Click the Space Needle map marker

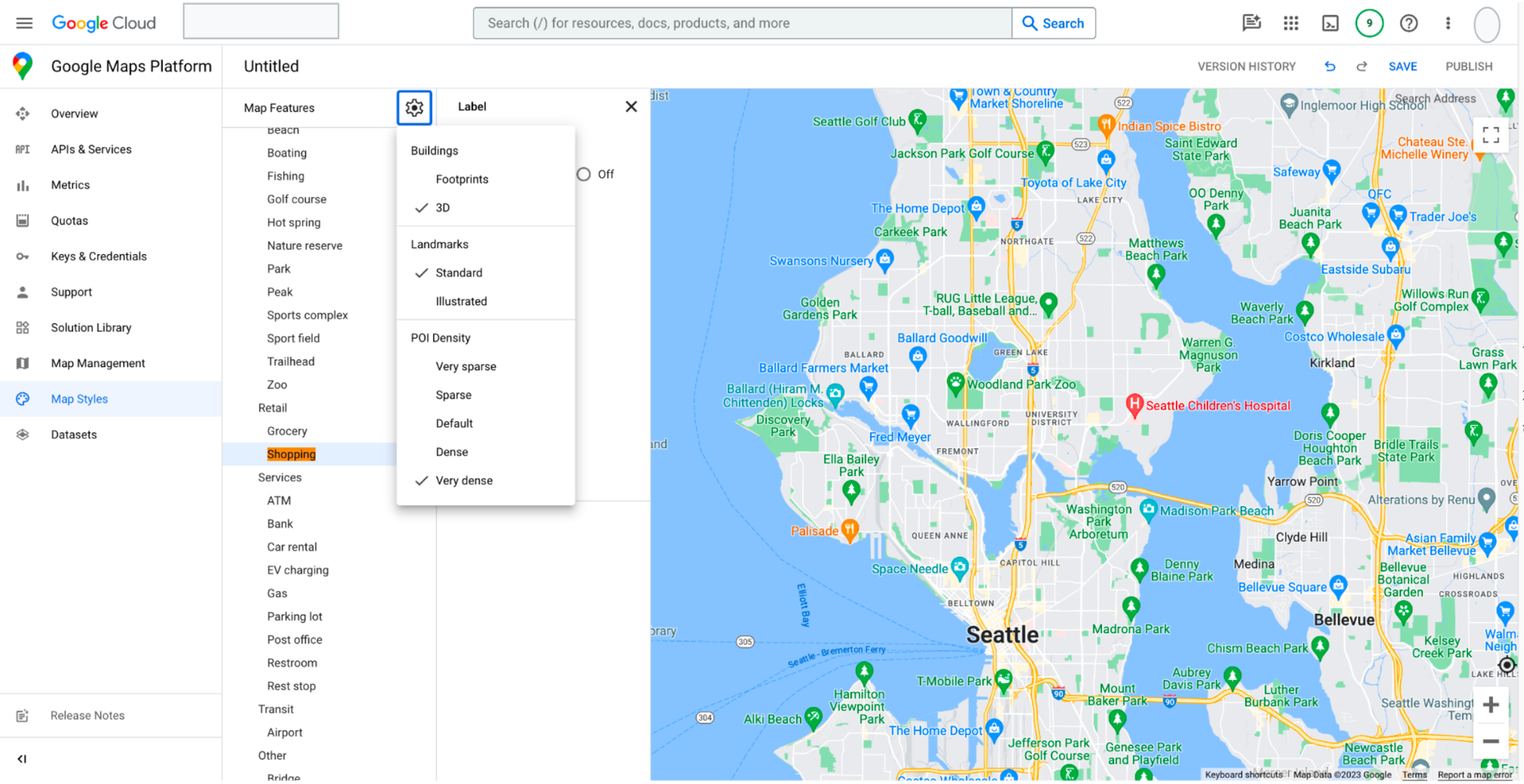pyautogui.click(x=959, y=568)
